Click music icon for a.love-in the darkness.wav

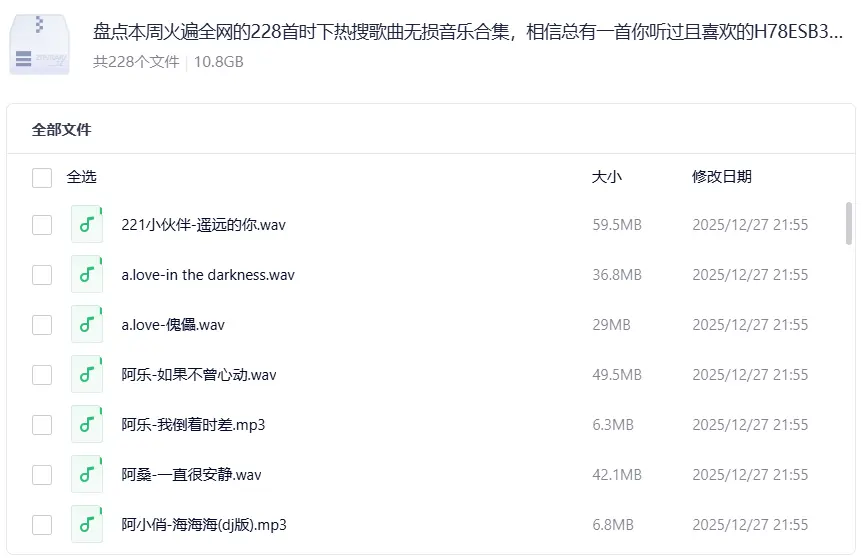(x=87, y=274)
